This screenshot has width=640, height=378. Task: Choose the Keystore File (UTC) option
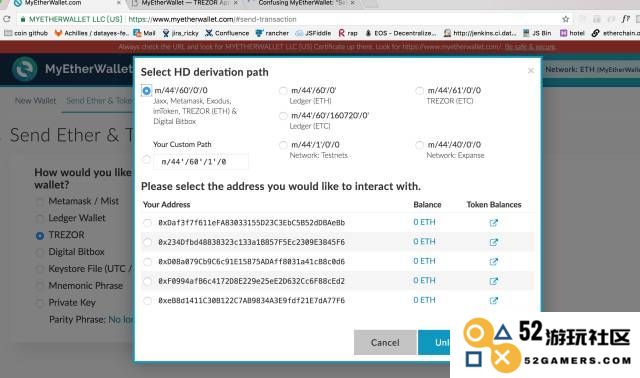click(x=40, y=269)
